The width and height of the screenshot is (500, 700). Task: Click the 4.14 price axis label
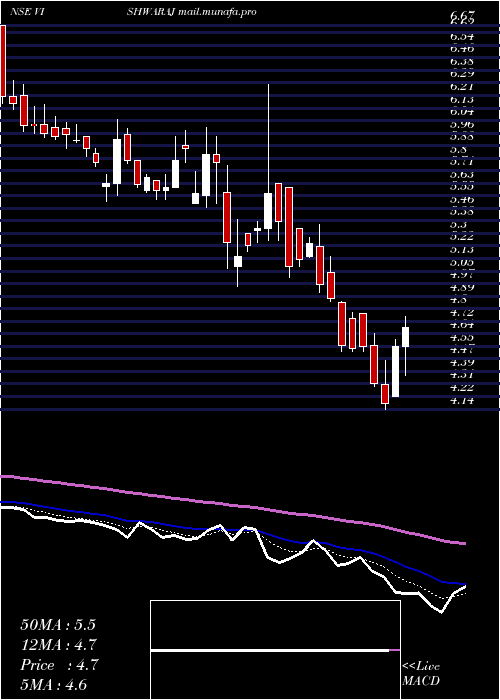click(x=461, y=400)
